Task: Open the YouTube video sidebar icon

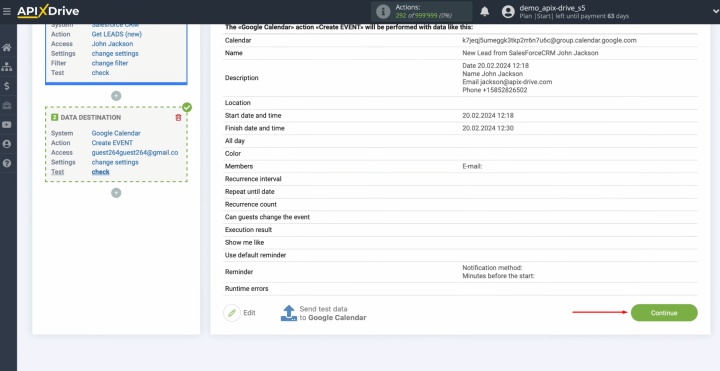Action: tap(6, 125)
